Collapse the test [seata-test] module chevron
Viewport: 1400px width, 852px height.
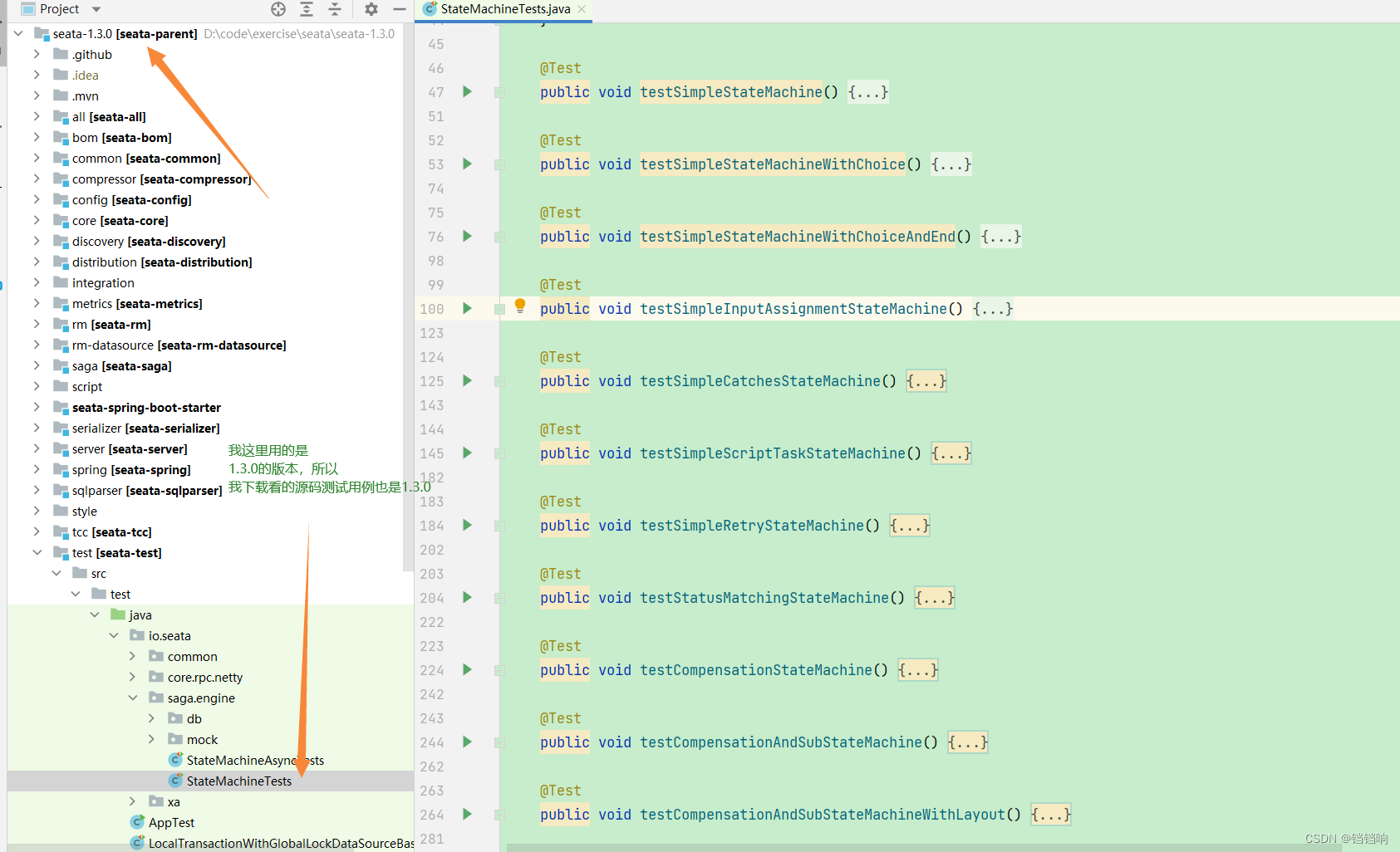click(37, 552)
